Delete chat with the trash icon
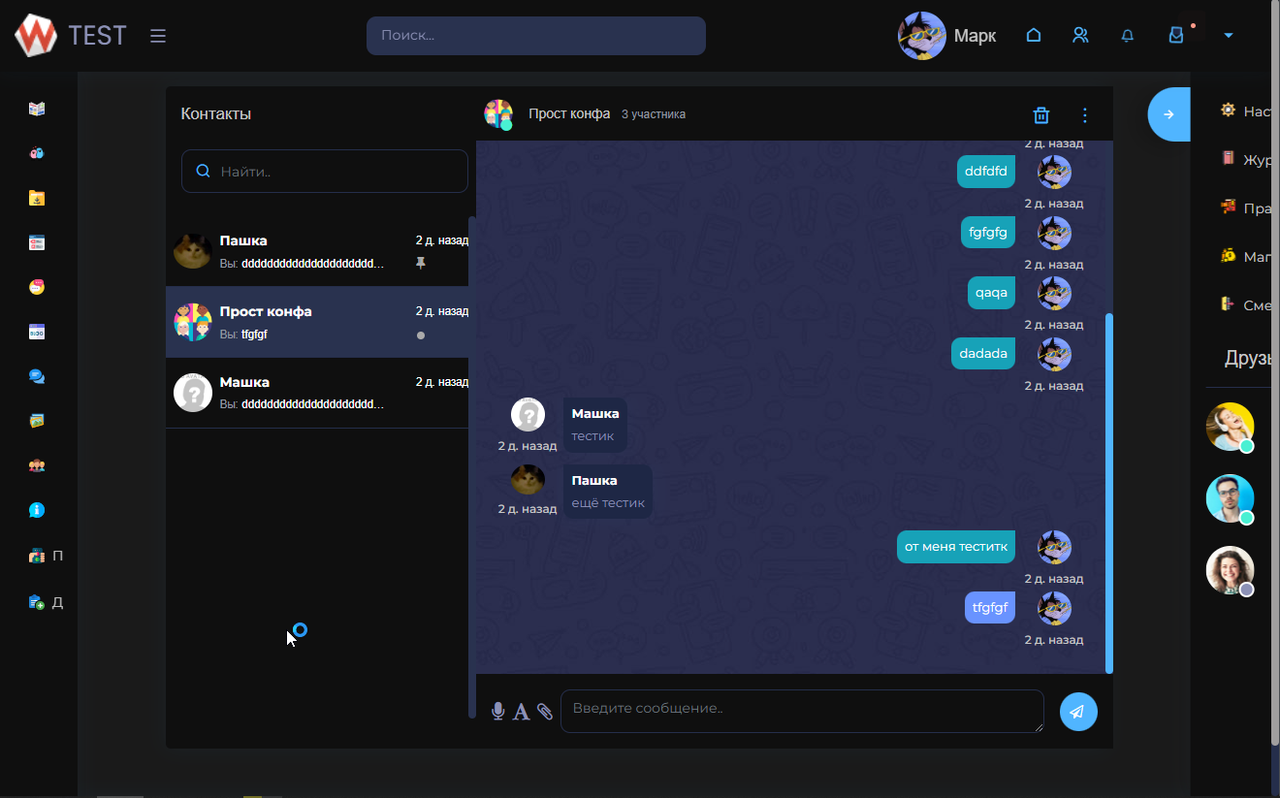Screen dimensions: 1280x798 (1041, 115)
